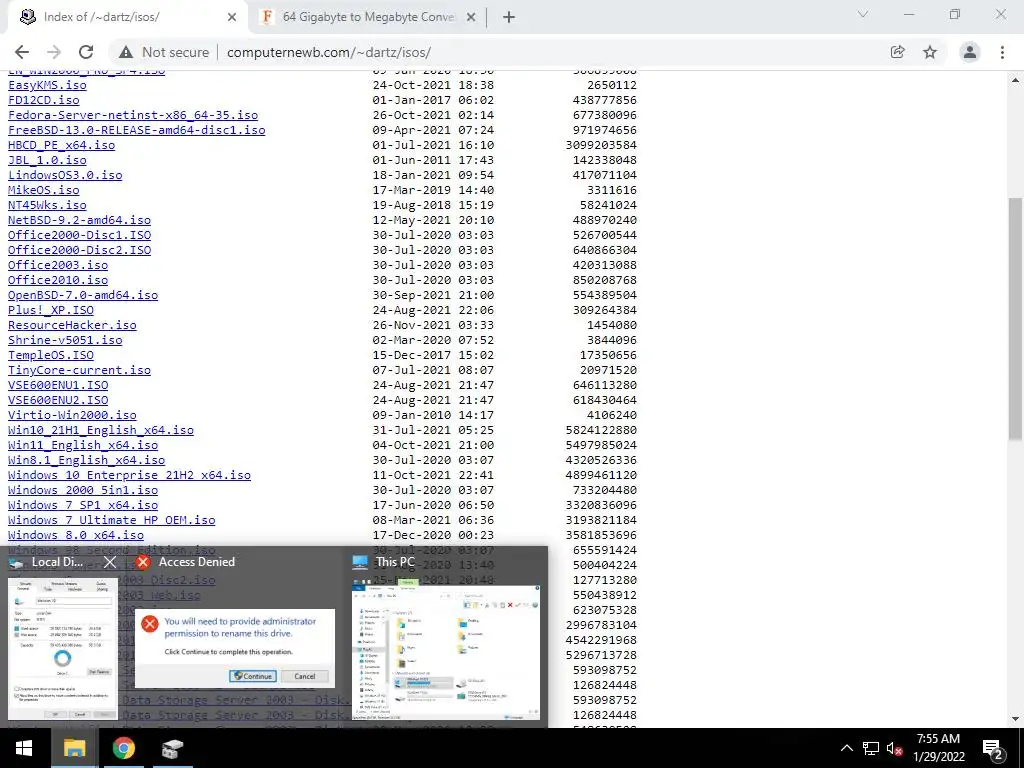The height and width of the screenshot is (768, 1024).
Task: Click Windows_7_Ultimate_HP_OEM.iso link
Action: coord(112,520)
